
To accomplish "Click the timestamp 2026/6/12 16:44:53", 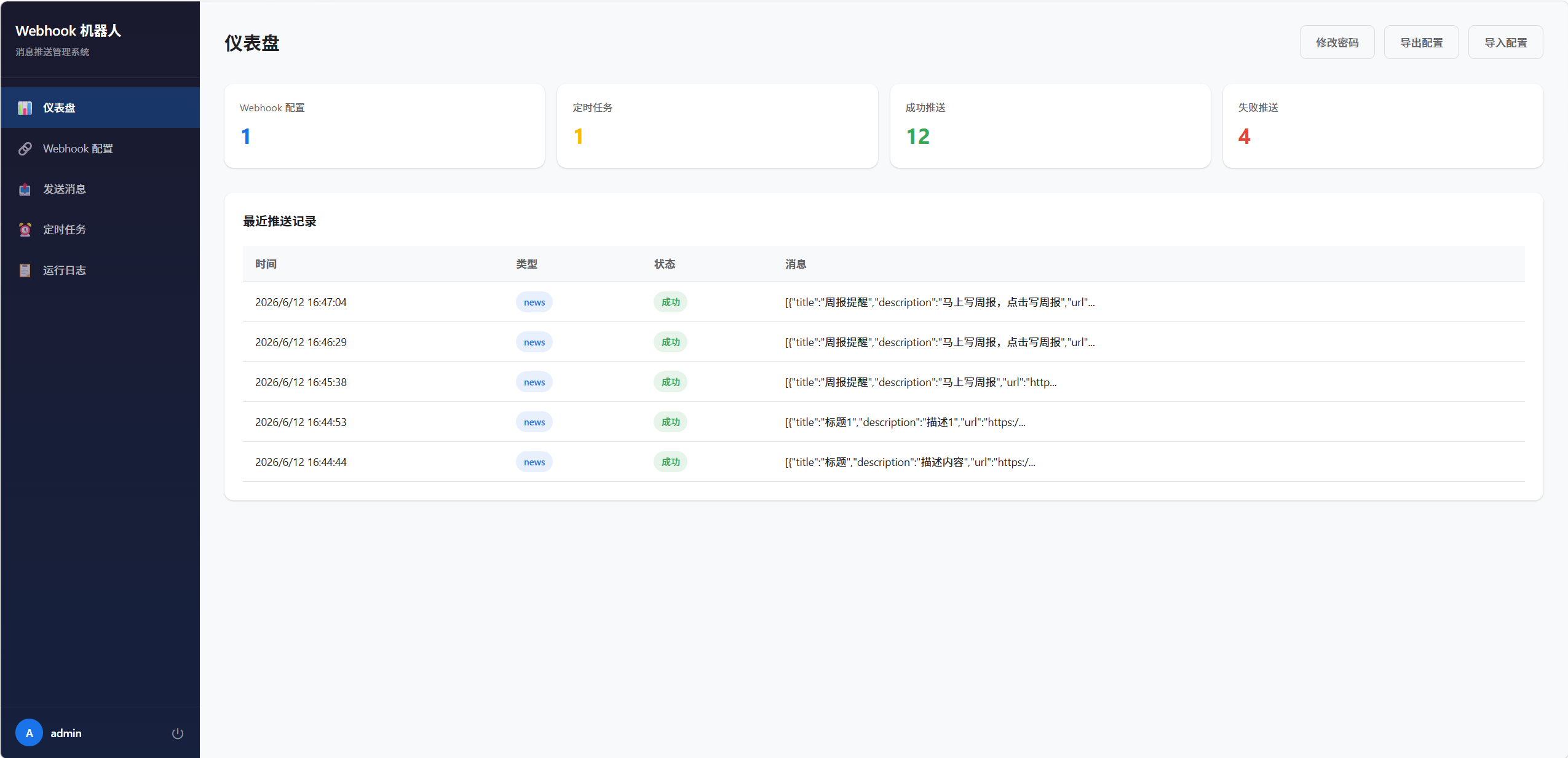I will click(x=301, y=422).
